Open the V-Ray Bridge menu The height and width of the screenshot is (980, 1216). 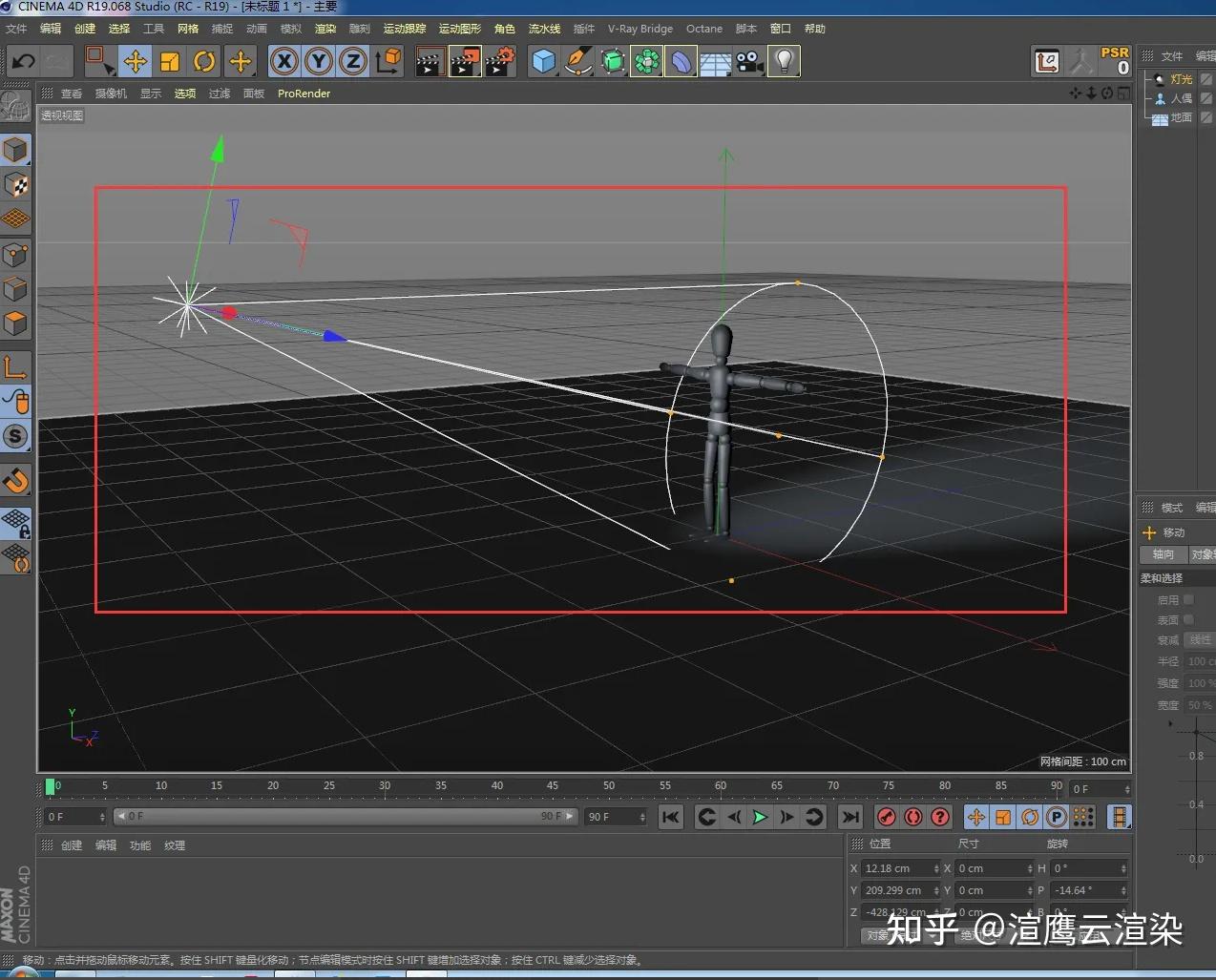[x=639, y=29]
